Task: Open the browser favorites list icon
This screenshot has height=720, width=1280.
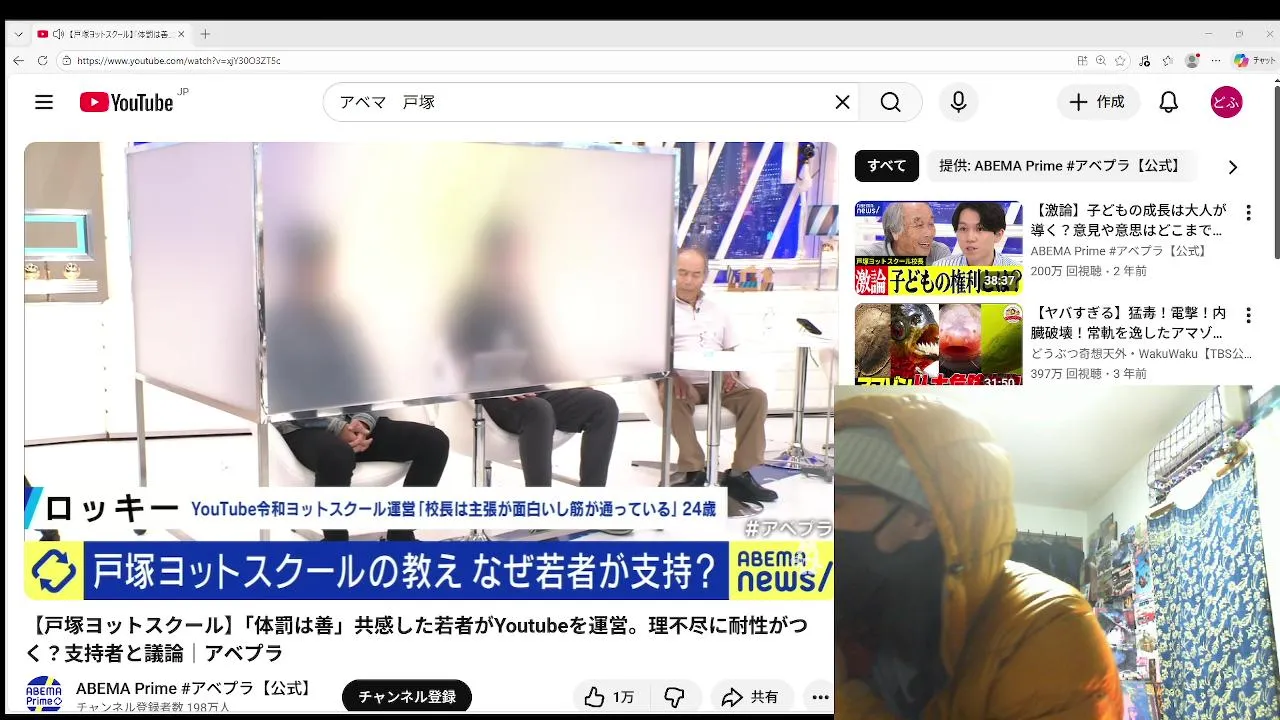Action: [x=1167, y=60]
